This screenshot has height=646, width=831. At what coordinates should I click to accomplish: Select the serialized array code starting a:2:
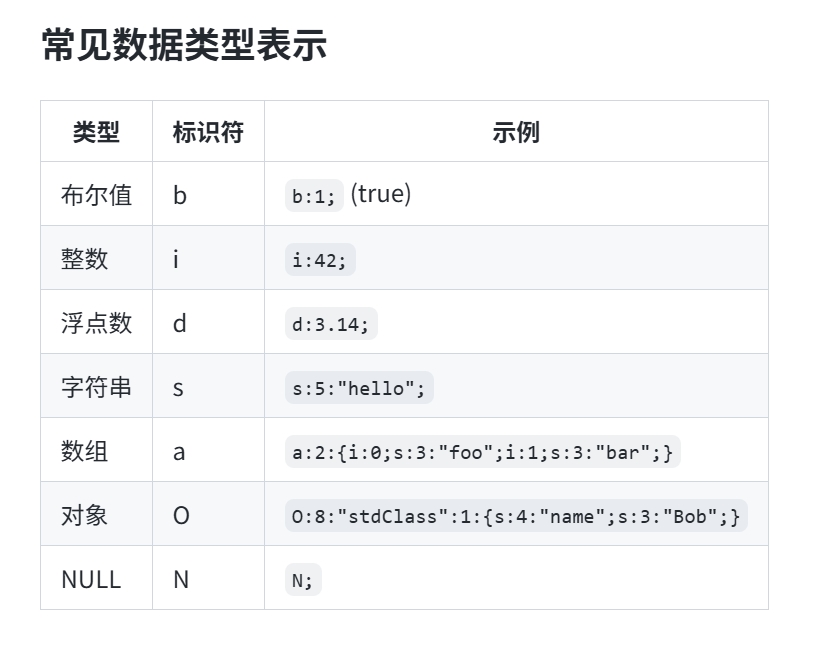[x=482, y=452]
